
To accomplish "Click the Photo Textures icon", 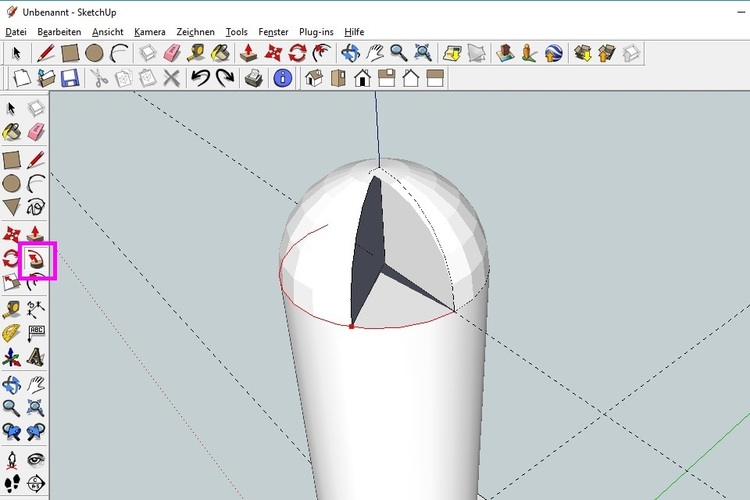I will click(x=529, y=53).
